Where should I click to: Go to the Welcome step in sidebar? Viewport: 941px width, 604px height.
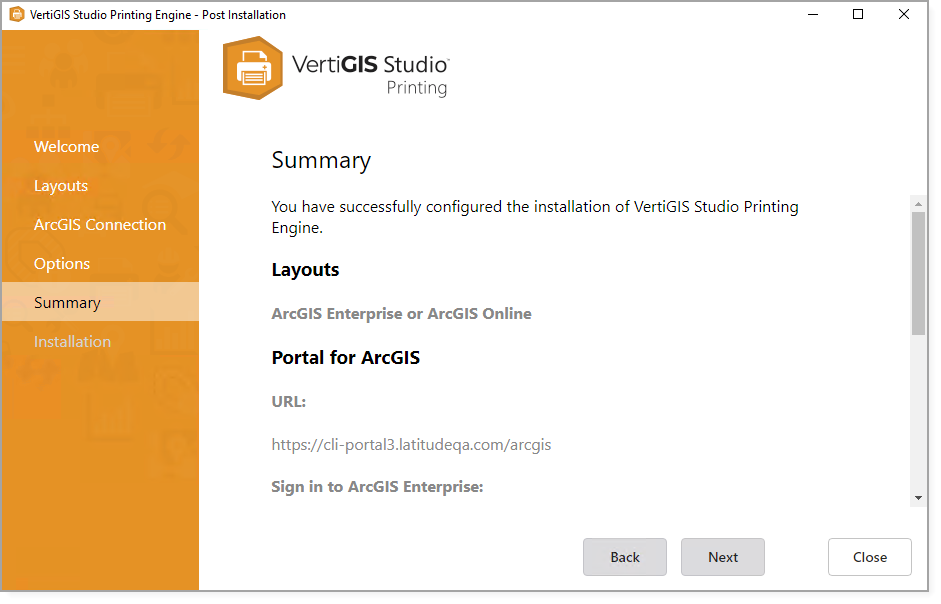(66, 147)
